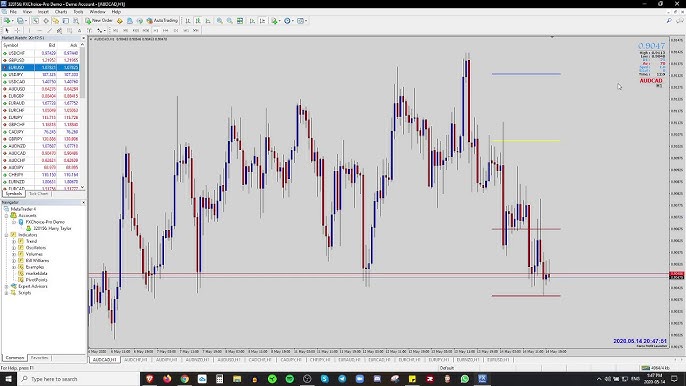Collapse the Indicators tree node
This screenshot has width=686, height=386.
coord(7,235)
